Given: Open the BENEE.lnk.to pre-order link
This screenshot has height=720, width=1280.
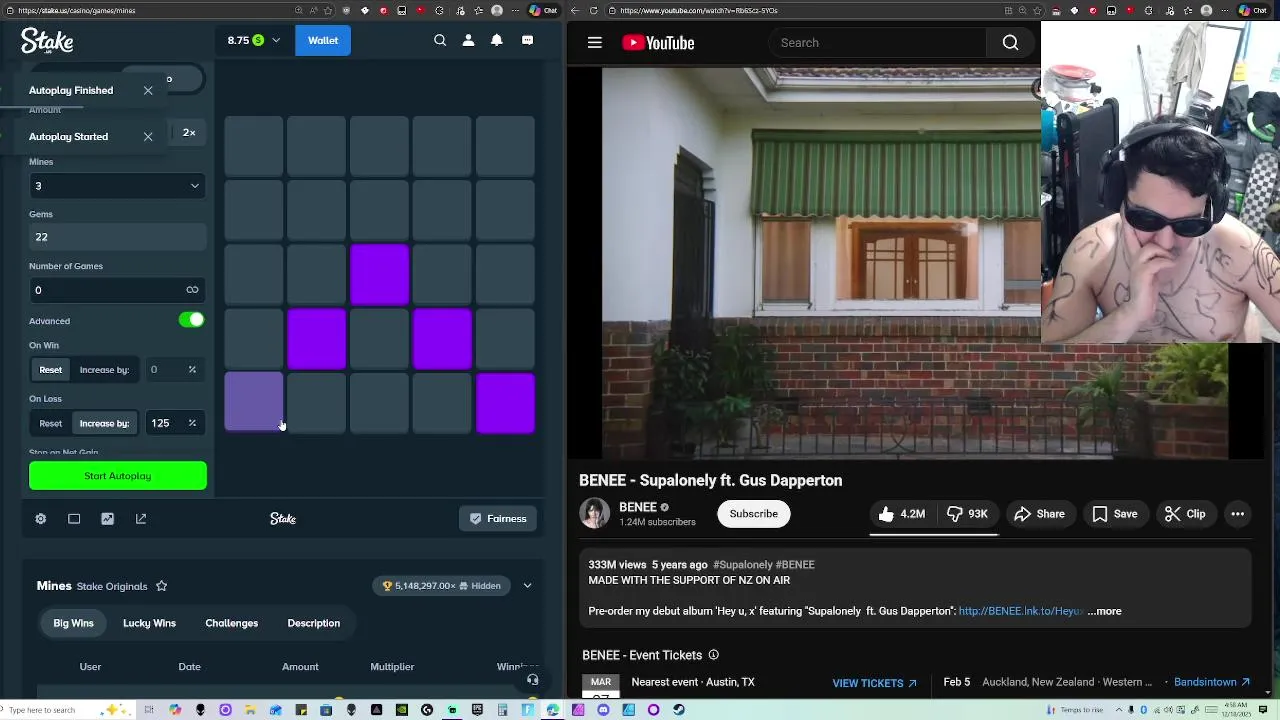Looking at the screenshot, I should (1020, 611).
